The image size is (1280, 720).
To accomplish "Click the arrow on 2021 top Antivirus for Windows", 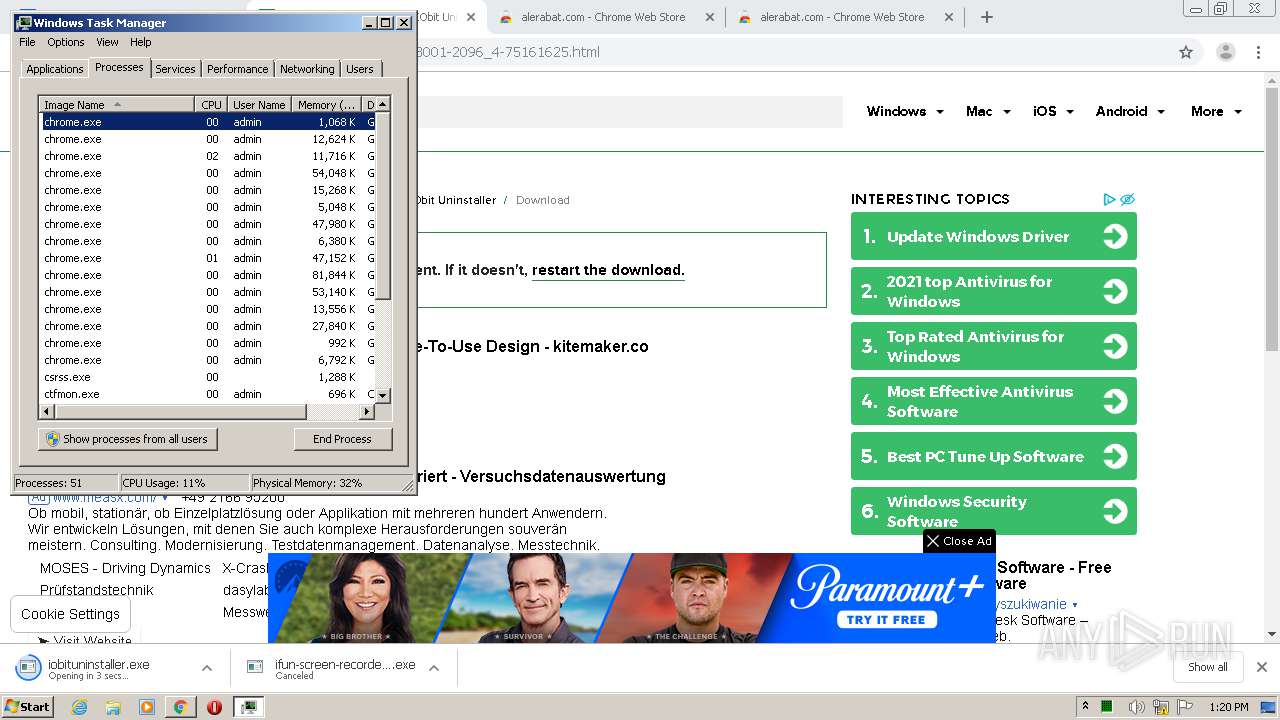I will [x=1115, y=291].
